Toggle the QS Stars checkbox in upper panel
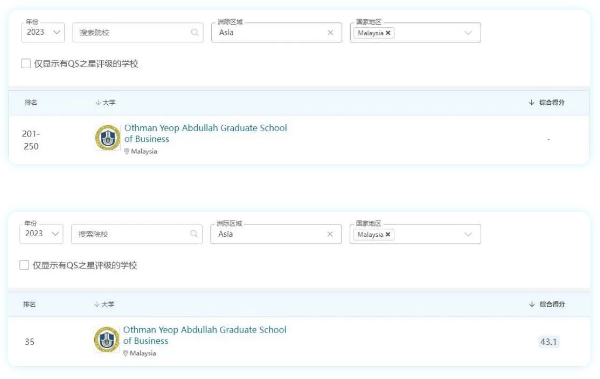The height and width of the screenshot is (379, 600). [26, 63]
